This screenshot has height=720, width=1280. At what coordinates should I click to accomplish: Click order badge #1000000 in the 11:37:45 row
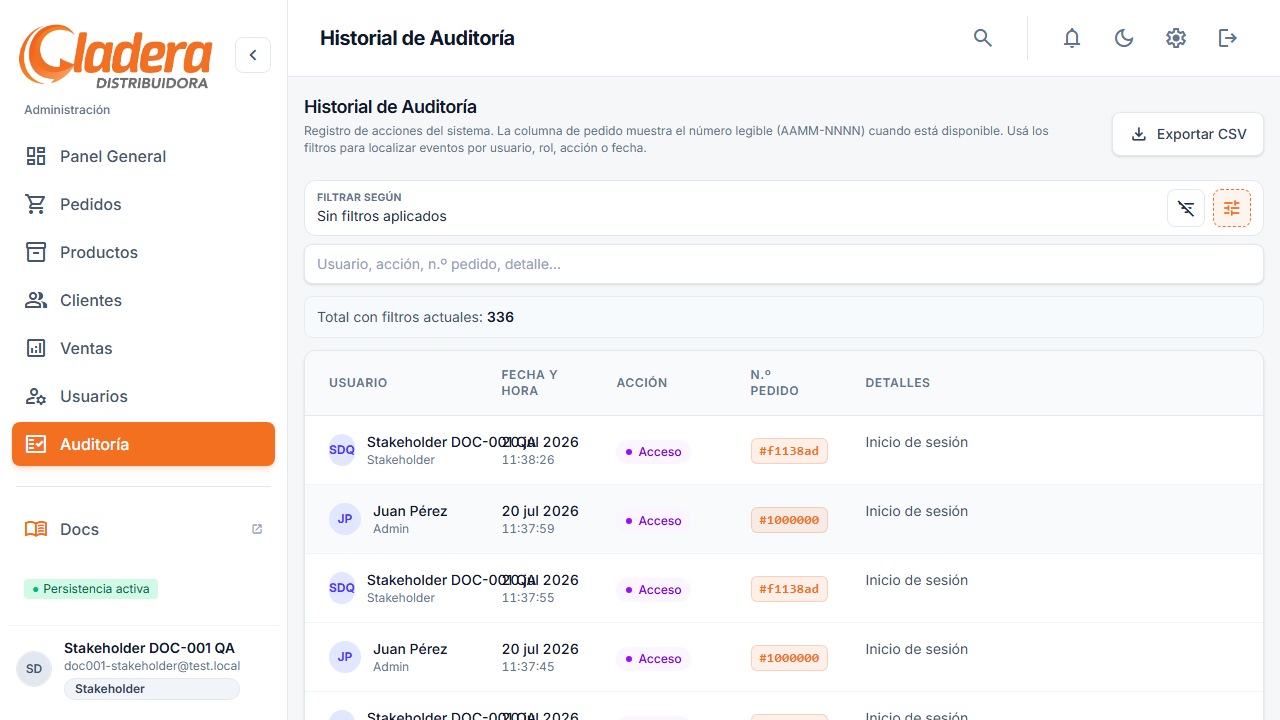789,658
